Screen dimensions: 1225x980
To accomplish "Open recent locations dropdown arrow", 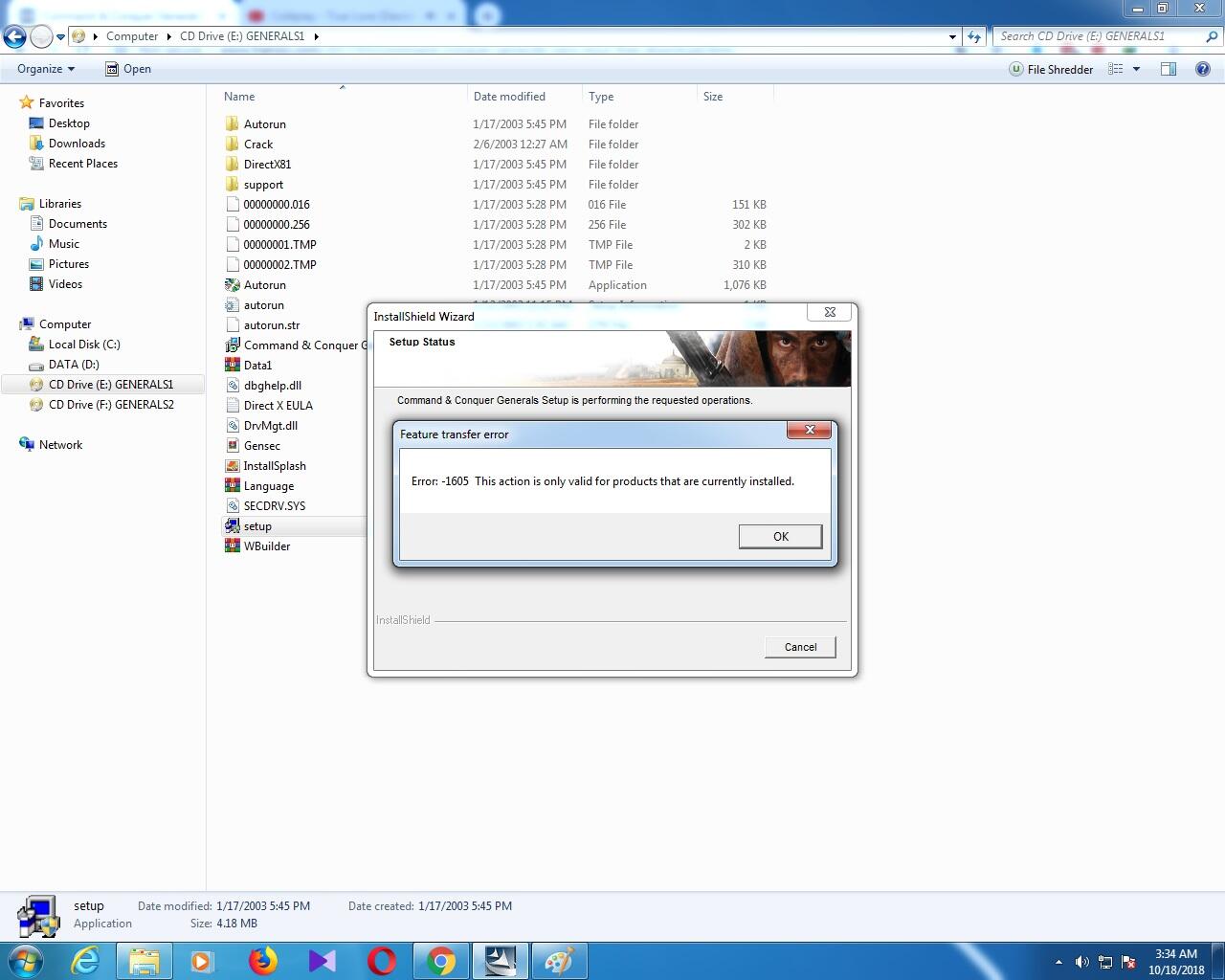I will point(60,36).
